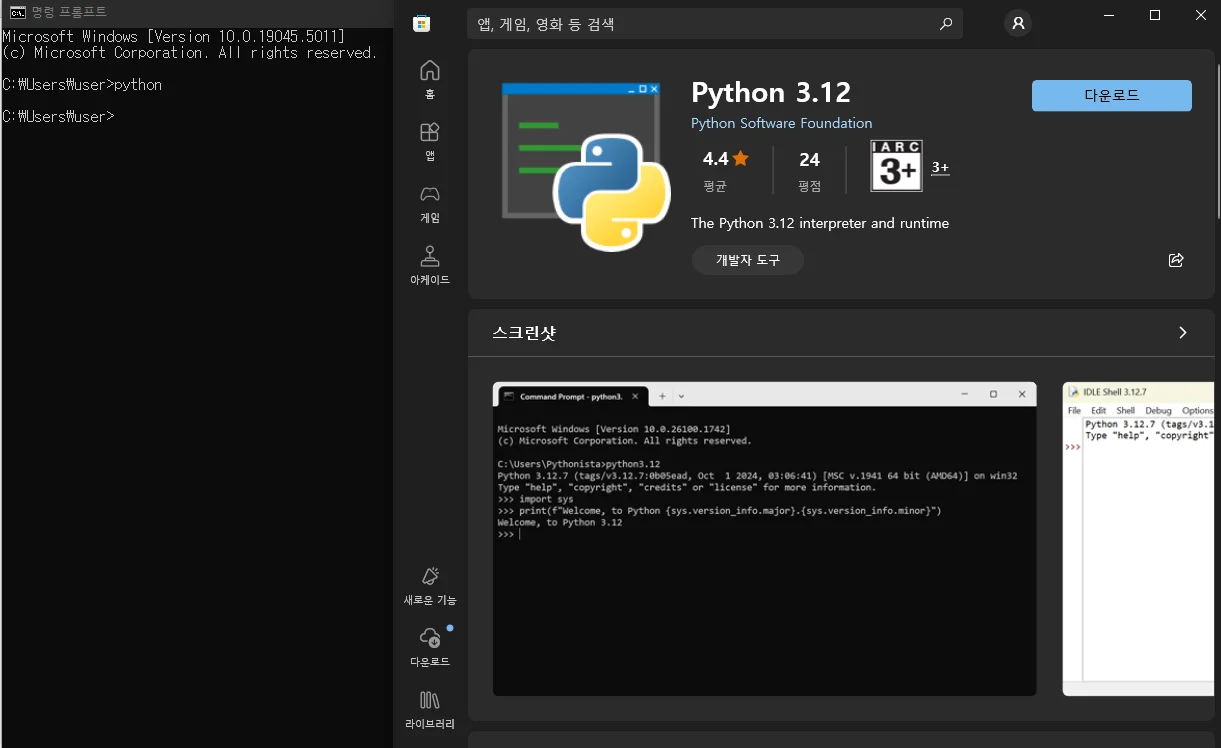Click the Microsoft Store logo icon

click(x=422, y=23)
